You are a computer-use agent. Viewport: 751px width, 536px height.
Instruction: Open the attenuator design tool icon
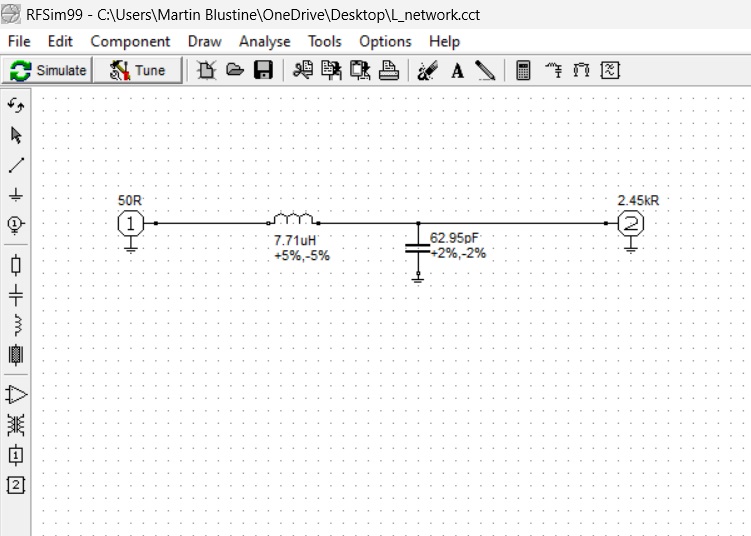pos(581,70)
